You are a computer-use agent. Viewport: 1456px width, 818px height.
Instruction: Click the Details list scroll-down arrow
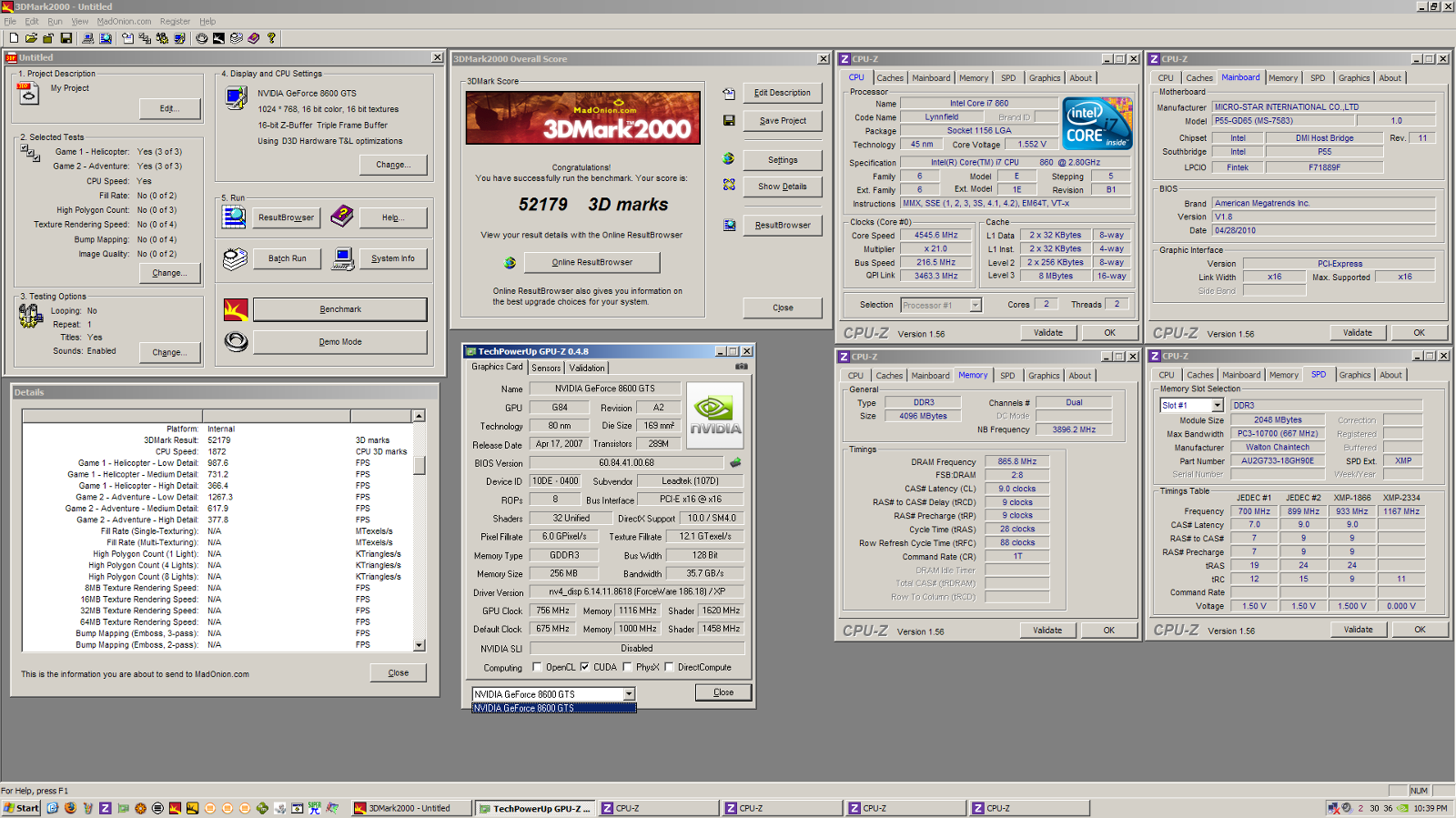coord(419,645)
